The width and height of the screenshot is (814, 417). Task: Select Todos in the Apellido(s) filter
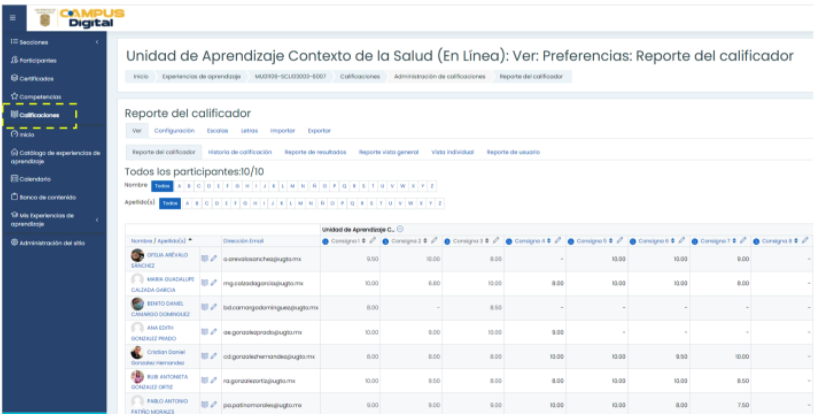click(x=170, y=204)
